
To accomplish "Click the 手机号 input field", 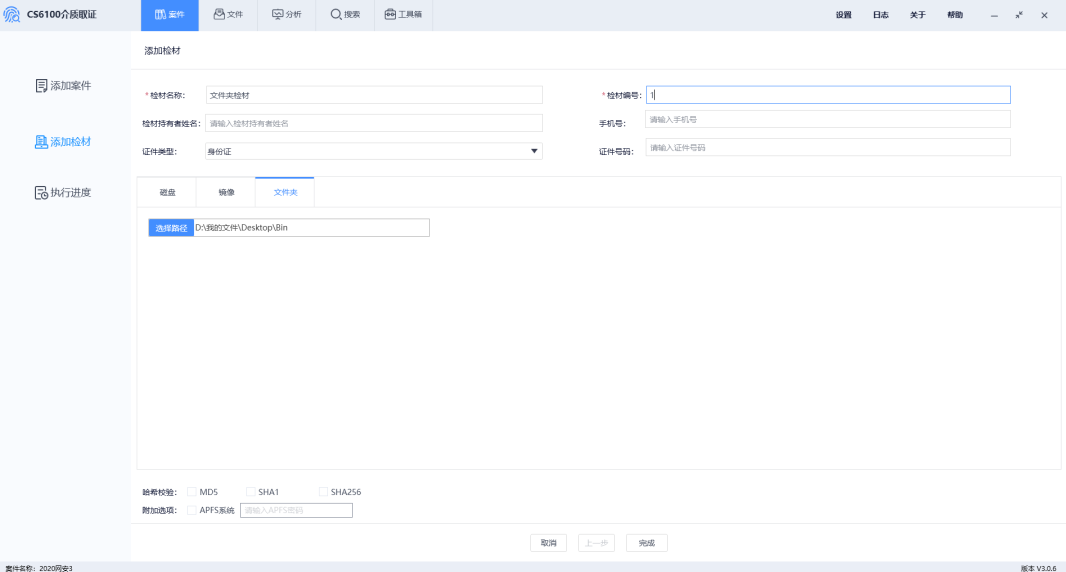I will click(x=827, y=119).
